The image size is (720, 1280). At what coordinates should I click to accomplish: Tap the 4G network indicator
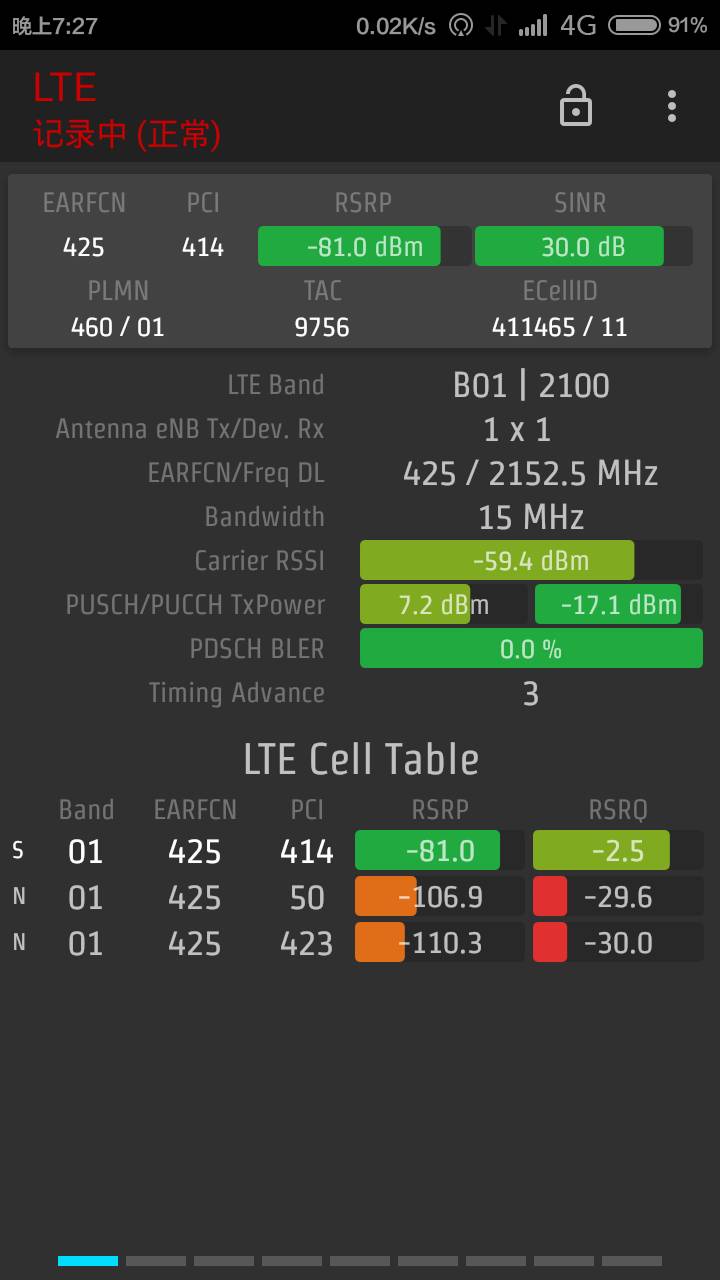tap(578, 25)
